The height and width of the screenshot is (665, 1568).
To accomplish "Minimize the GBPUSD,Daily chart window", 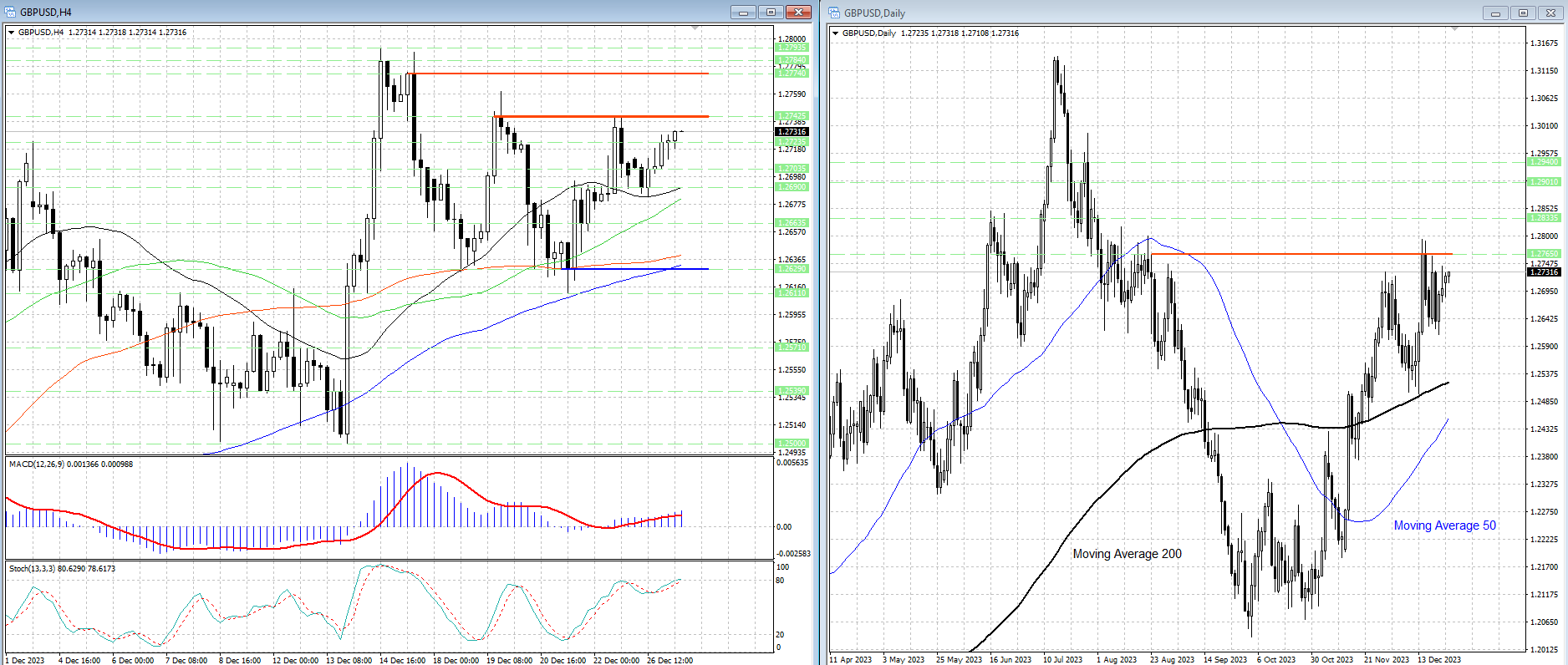I will click(1495, 13).
